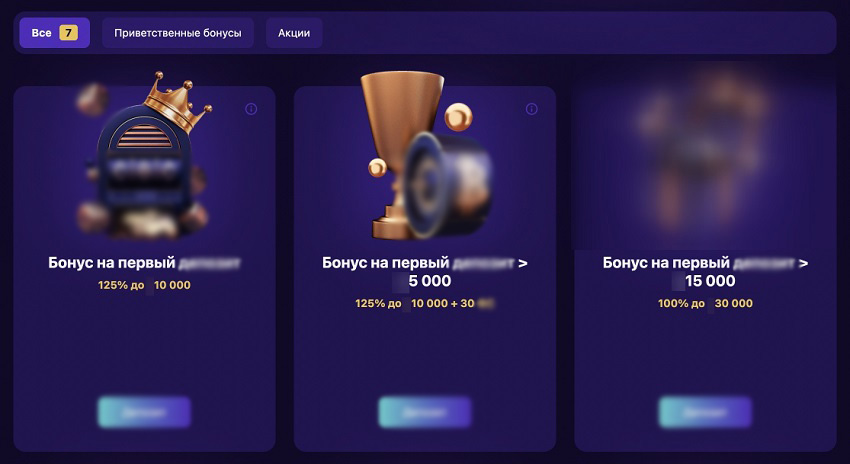Click the Бонус на первый > 5 000 title
Image resolution: width=850 pixels, height=464 pixels.
coord(424,272)
